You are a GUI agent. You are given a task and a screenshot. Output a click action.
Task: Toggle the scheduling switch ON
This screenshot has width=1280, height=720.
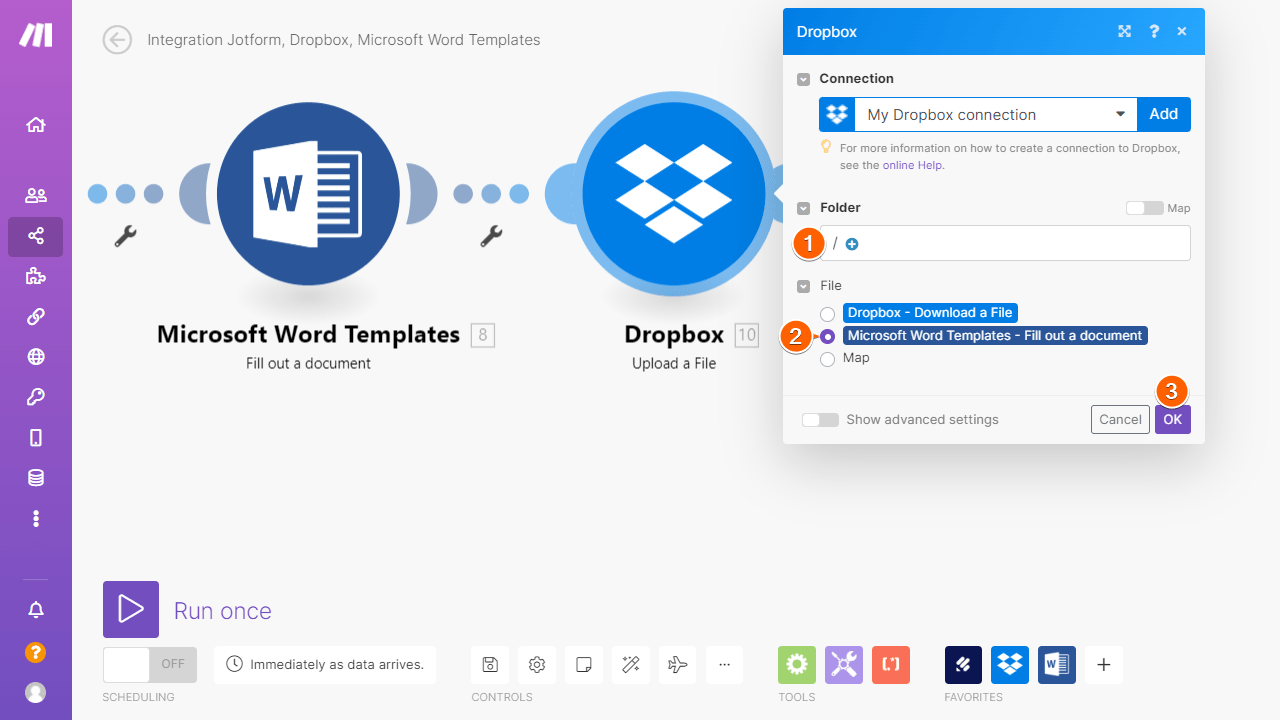pyautogui.click(x=150, y=664)
